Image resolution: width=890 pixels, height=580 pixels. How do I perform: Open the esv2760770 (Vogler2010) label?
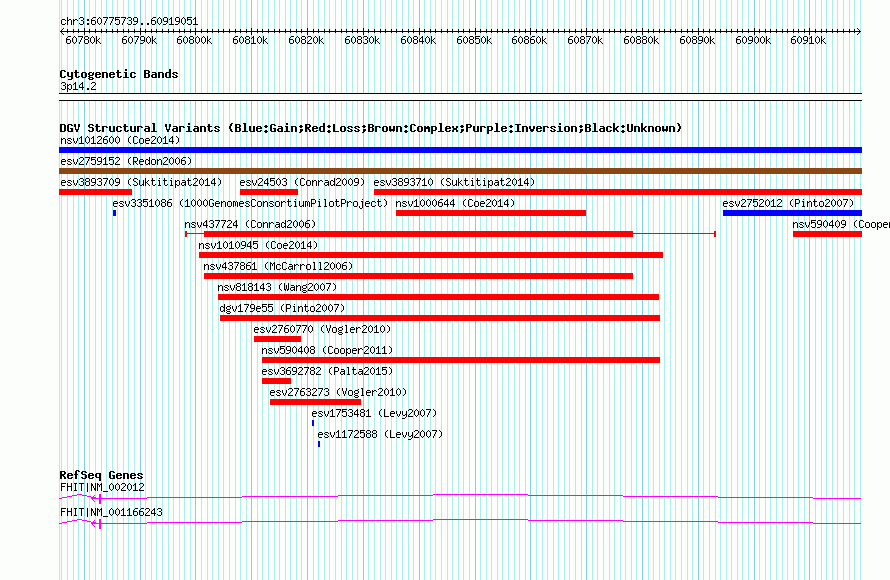coord(322,329)
